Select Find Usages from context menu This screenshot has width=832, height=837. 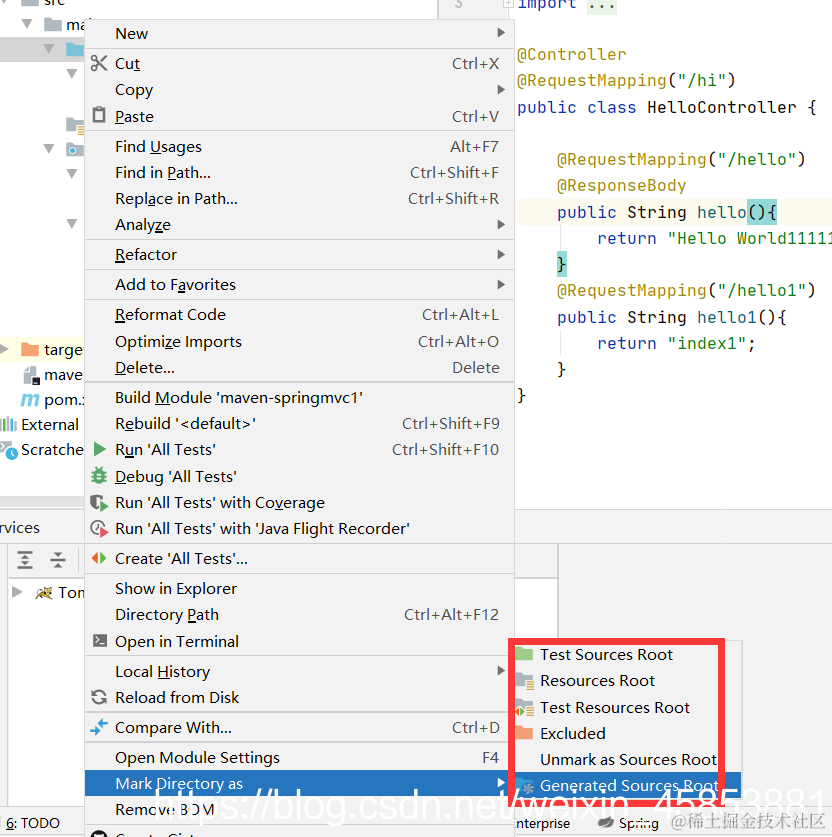(x=299, y=146)
